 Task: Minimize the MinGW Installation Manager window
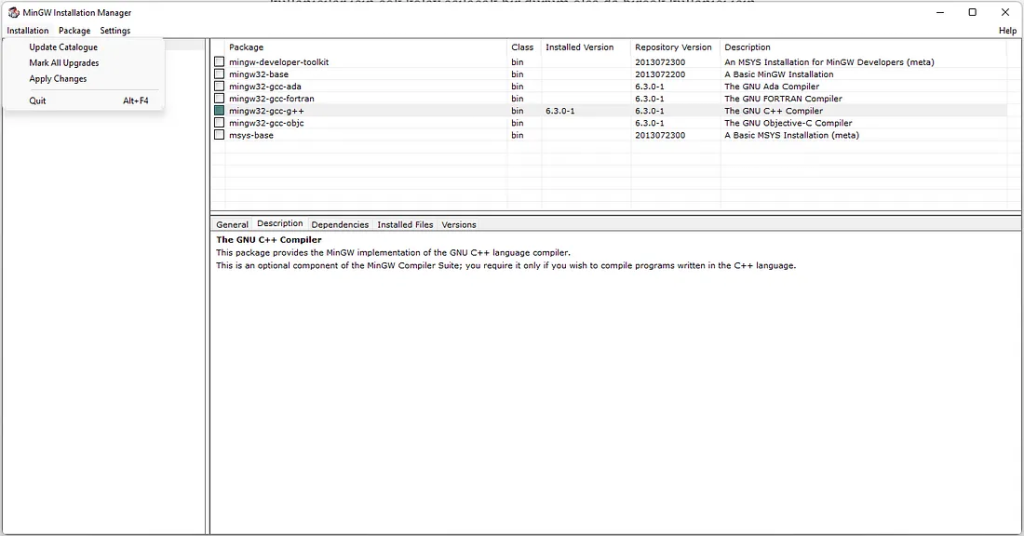click(940, 12)
